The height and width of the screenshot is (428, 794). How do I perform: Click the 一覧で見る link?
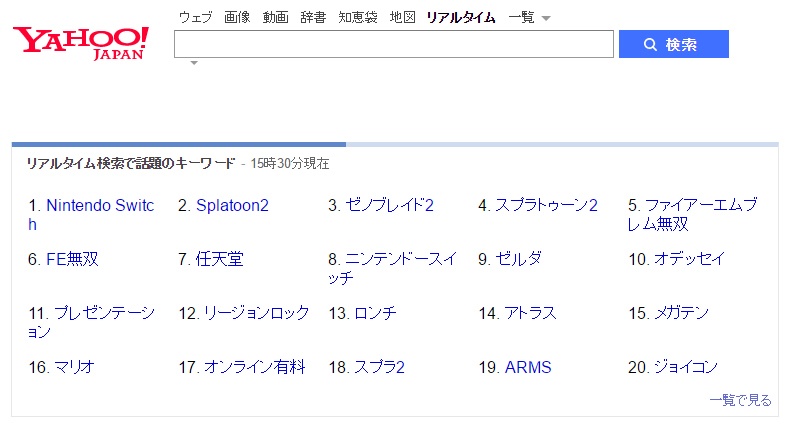pos(740,400)
